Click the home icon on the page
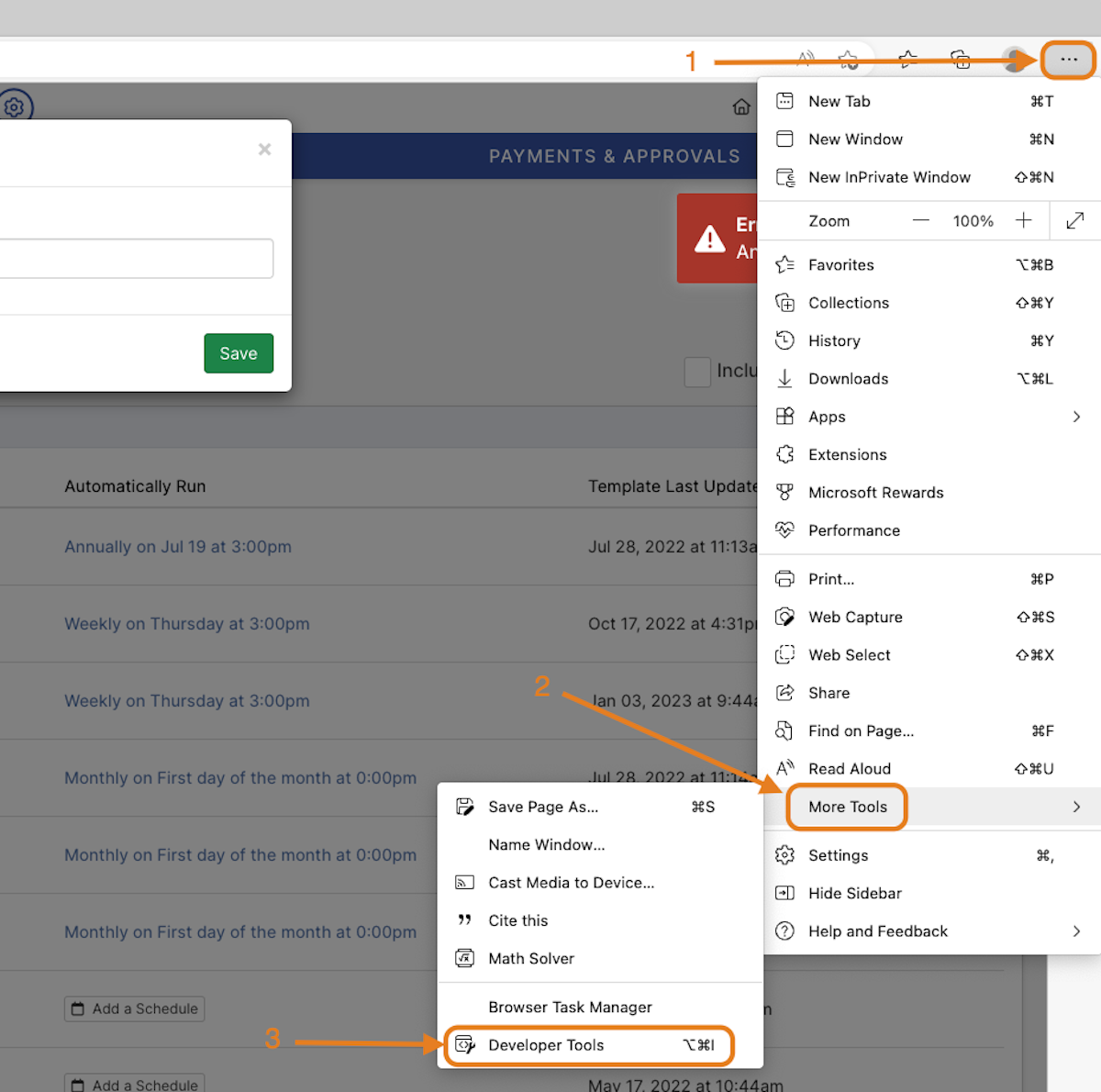 click(x=741, y=107)
